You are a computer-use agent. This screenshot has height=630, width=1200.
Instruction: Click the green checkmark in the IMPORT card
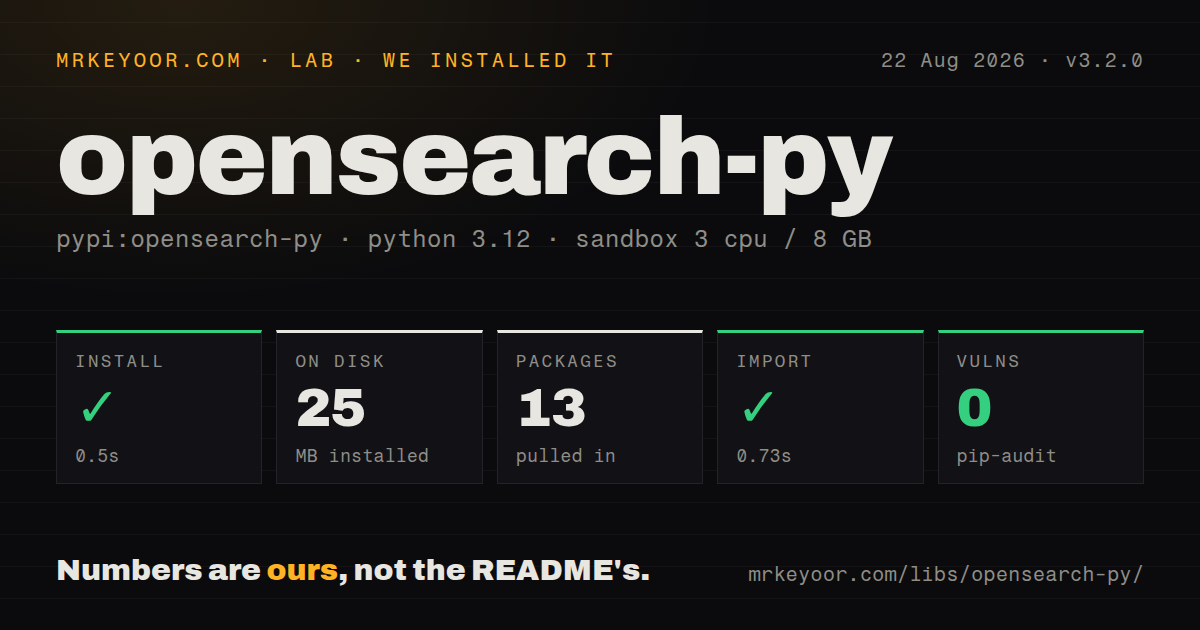point(758,408)
